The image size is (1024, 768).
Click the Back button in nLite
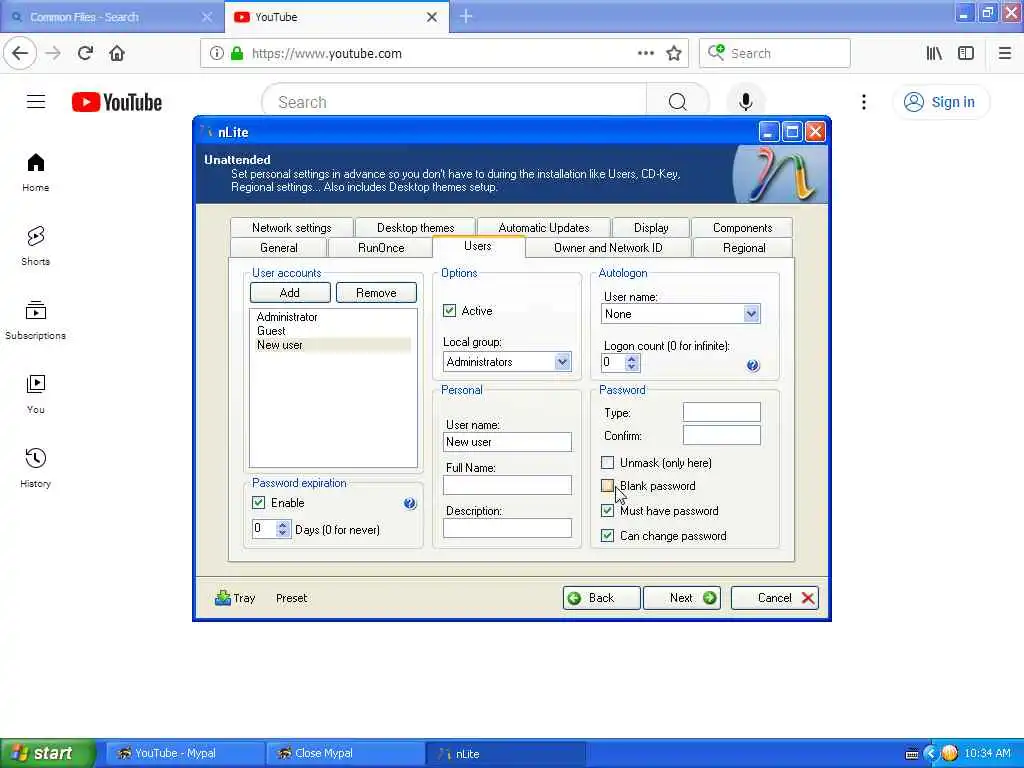click(x=601, y=598)
